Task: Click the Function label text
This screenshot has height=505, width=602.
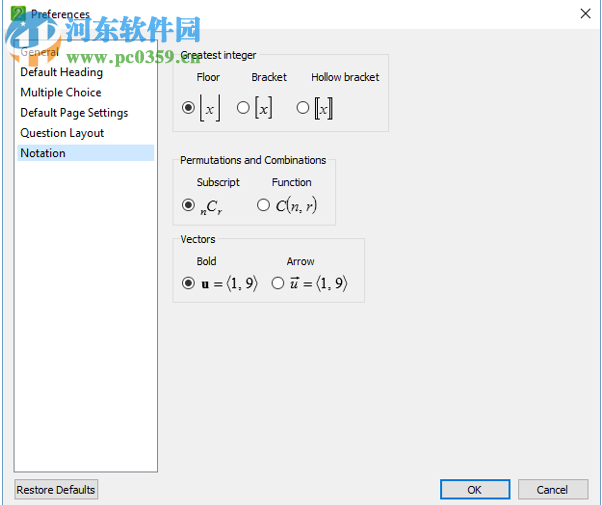Action: click(291, 182)
